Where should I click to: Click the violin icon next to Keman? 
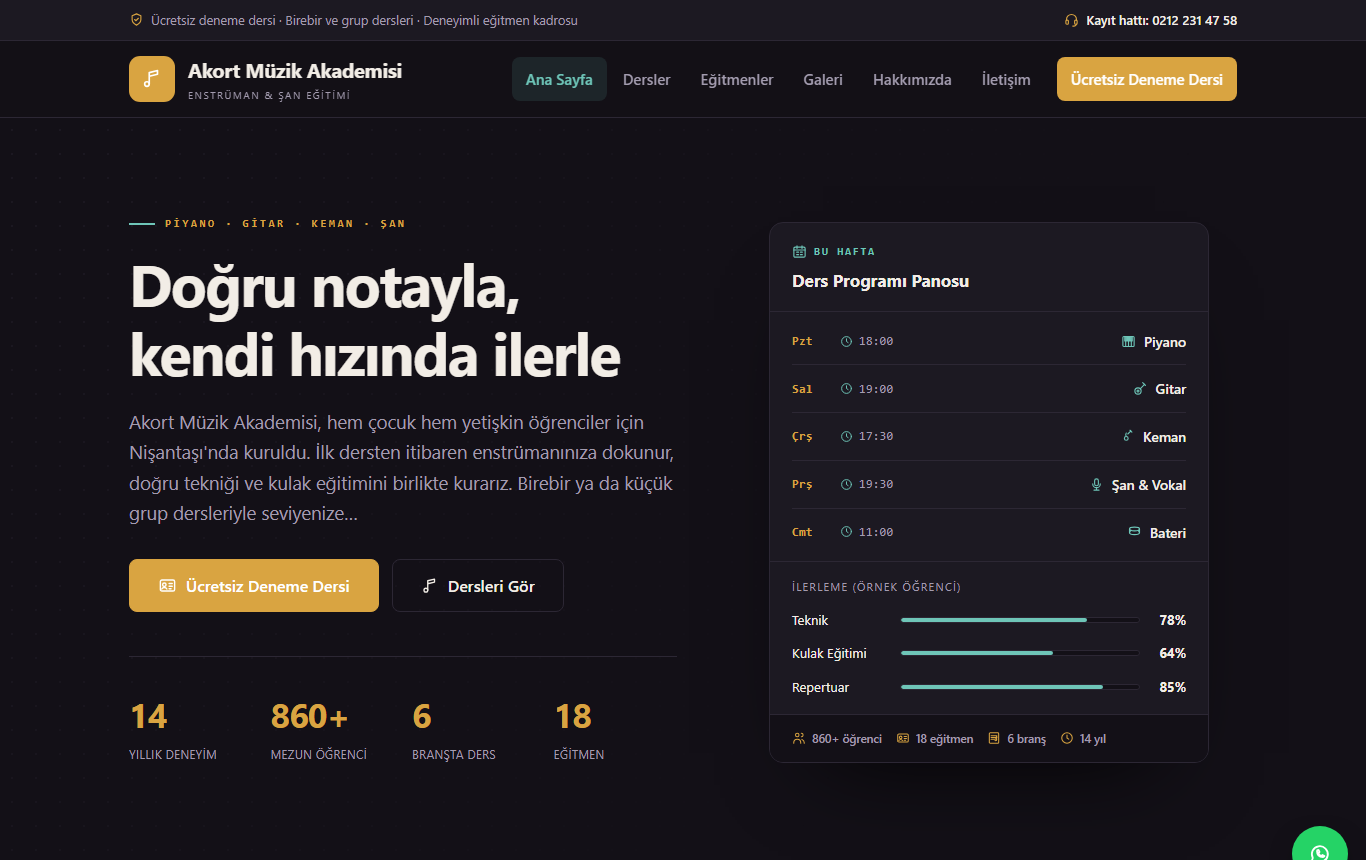pos(1128,436)
